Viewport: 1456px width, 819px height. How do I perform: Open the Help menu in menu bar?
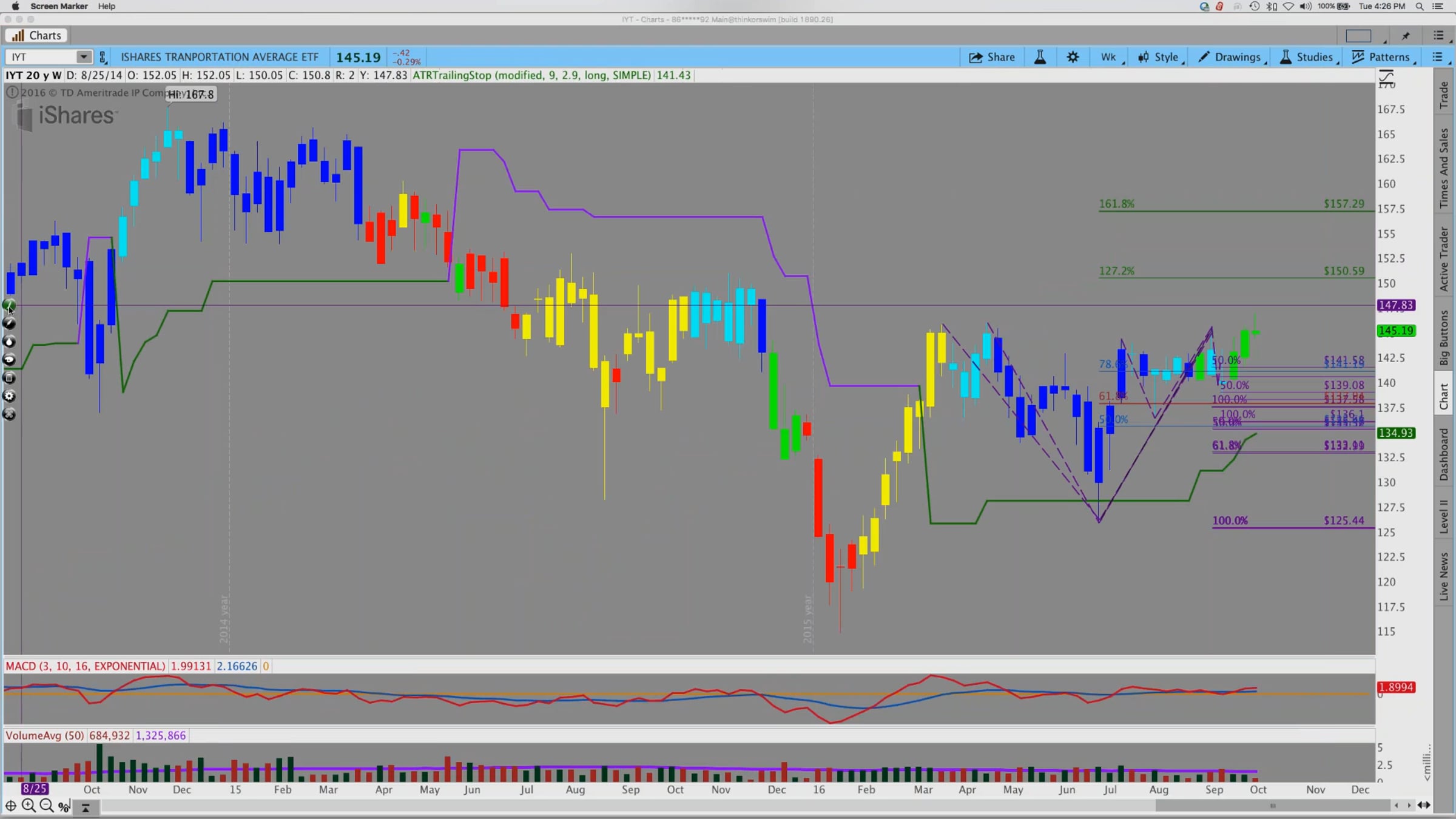[107, 6]
